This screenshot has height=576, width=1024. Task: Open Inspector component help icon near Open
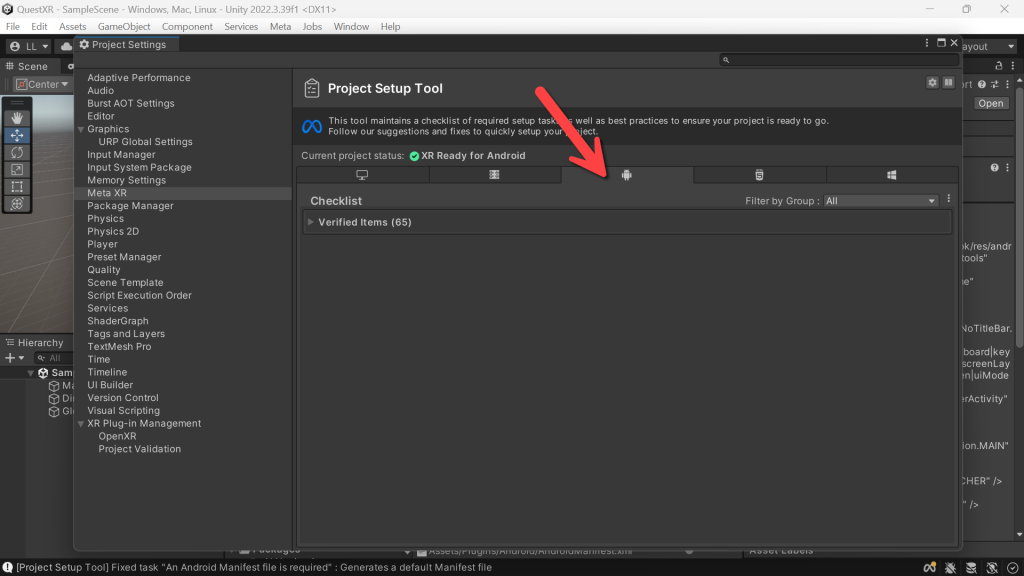[x=982, y=84]
